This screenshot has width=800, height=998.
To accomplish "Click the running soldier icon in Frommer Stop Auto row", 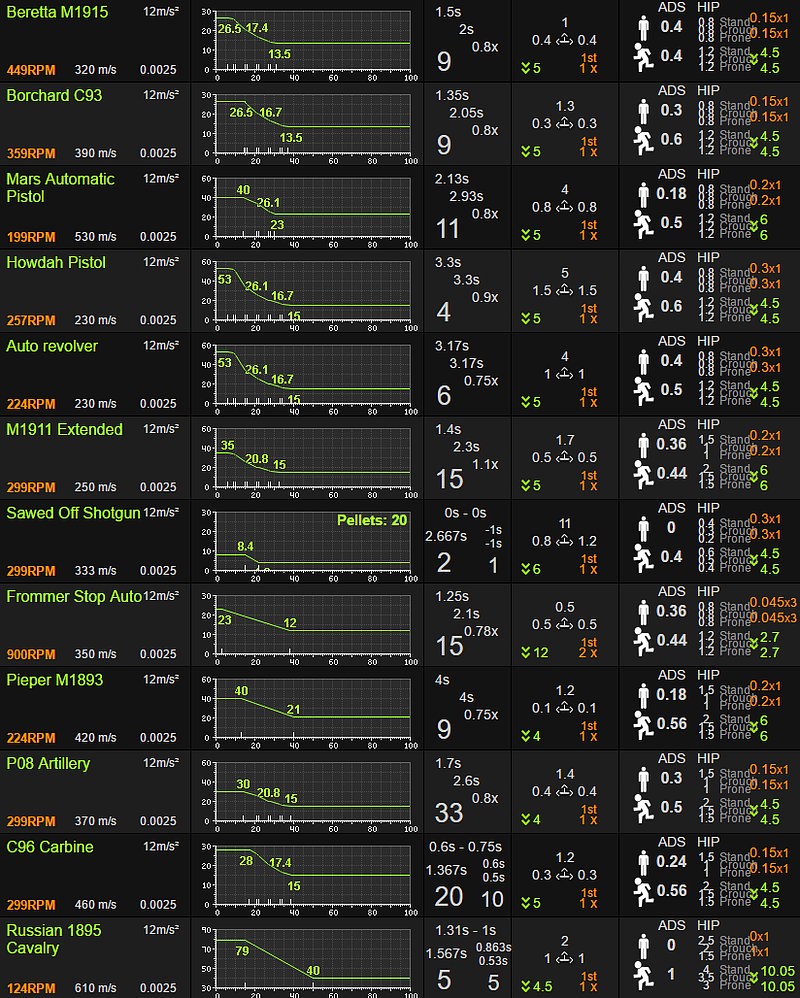I will tap(643, 641).
